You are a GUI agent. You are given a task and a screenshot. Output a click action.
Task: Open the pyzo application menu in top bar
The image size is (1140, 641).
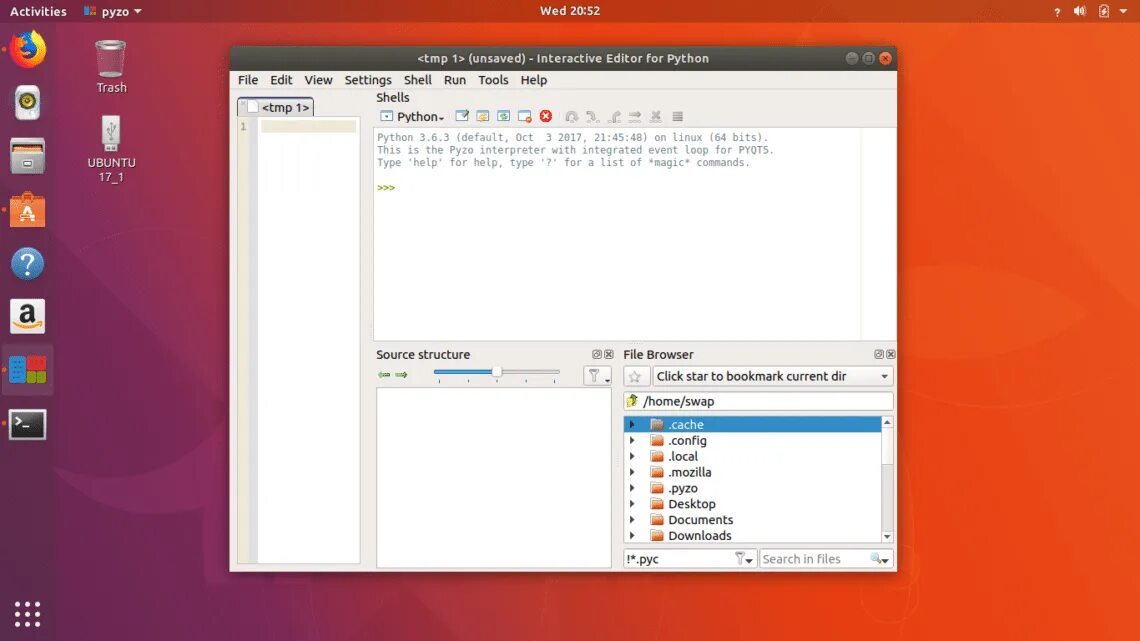(x=113, y=11)
